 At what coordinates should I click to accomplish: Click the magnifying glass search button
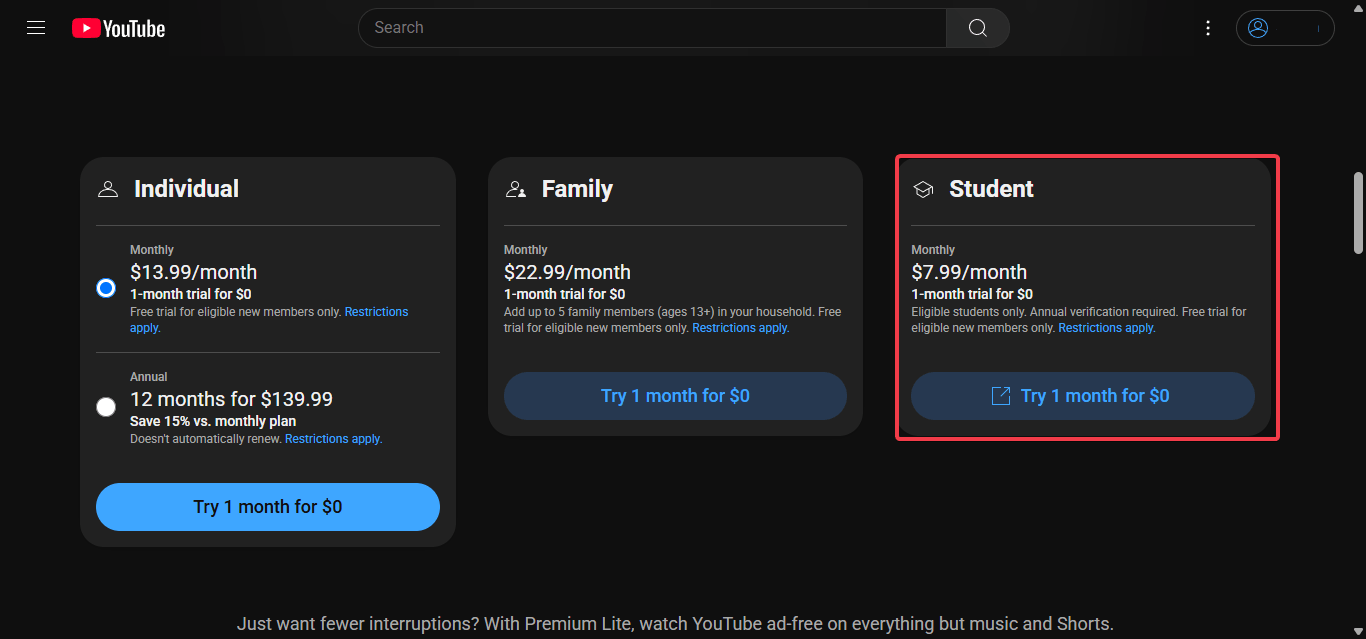click(x=977, y=28)
